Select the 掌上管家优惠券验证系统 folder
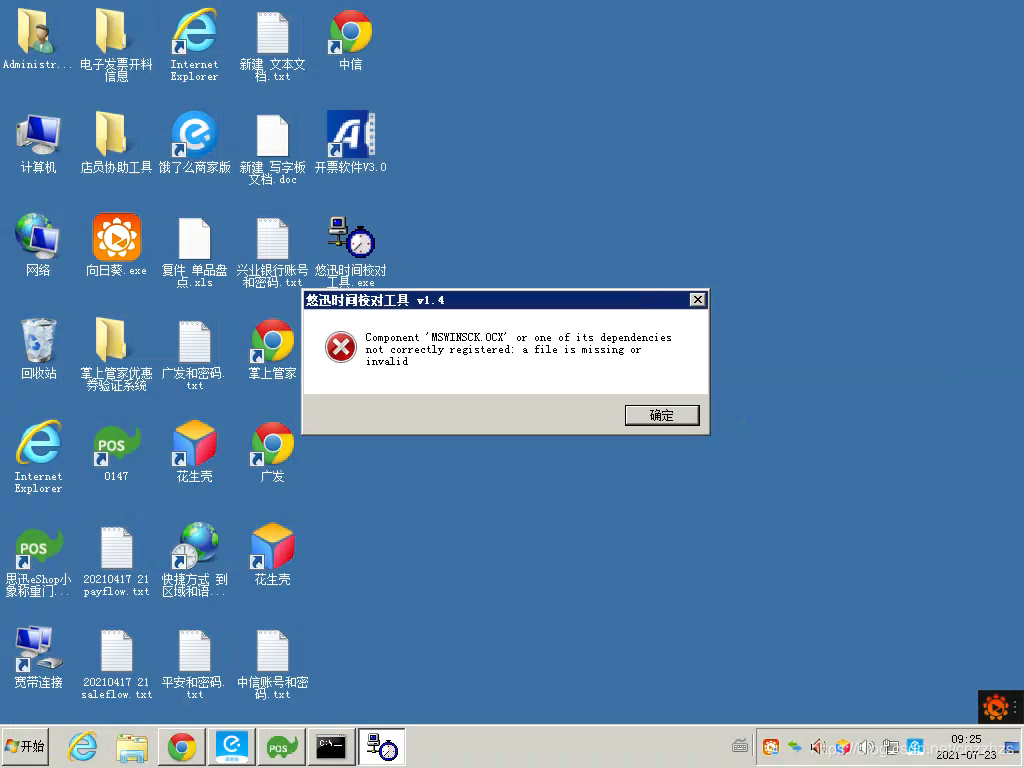Image resolution: width=1024 pixels, height=768 pixels. [x=116, y=354]
